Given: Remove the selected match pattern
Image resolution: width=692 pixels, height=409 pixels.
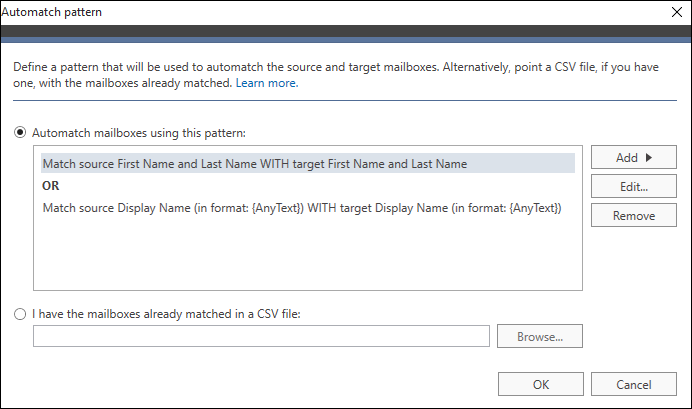Looking at the screenshot, I should [x=634, y=215].
